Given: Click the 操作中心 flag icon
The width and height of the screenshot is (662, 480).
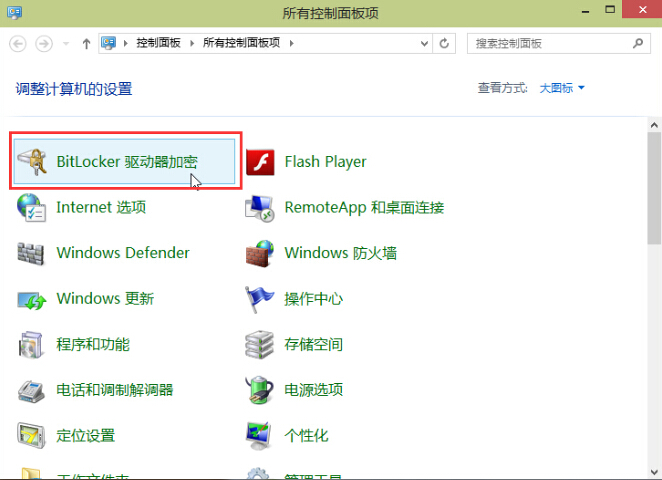Looking at the screenshot, I should pos(260,299).
